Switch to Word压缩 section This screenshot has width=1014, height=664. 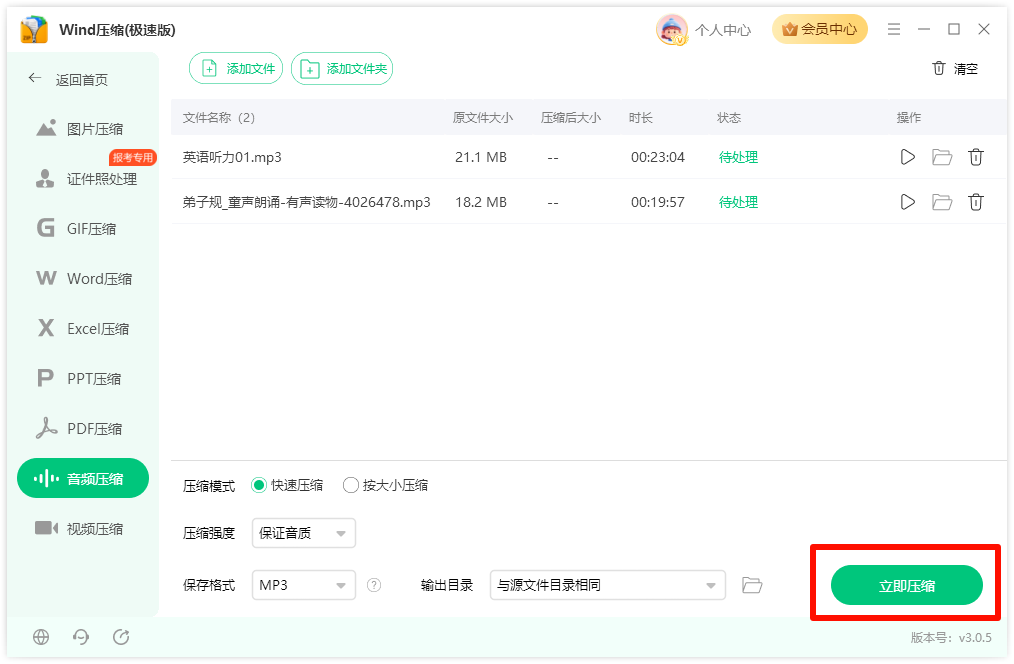pos(83,279)
